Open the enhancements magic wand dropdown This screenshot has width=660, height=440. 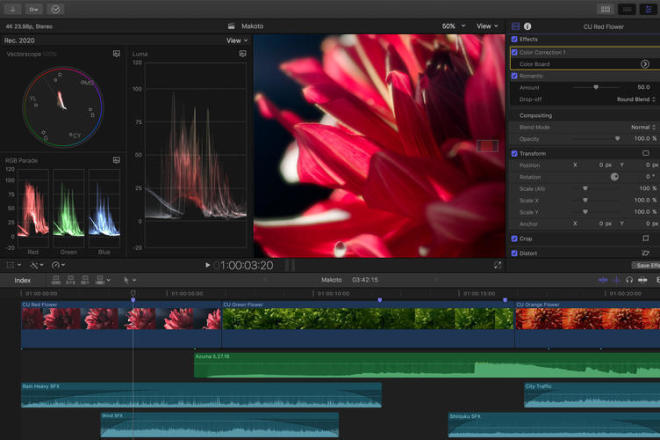click(x=37, y=265)
